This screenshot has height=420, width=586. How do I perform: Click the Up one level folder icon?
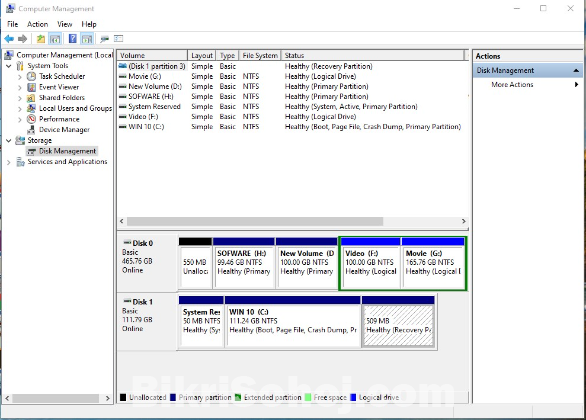tap(41, 38)
